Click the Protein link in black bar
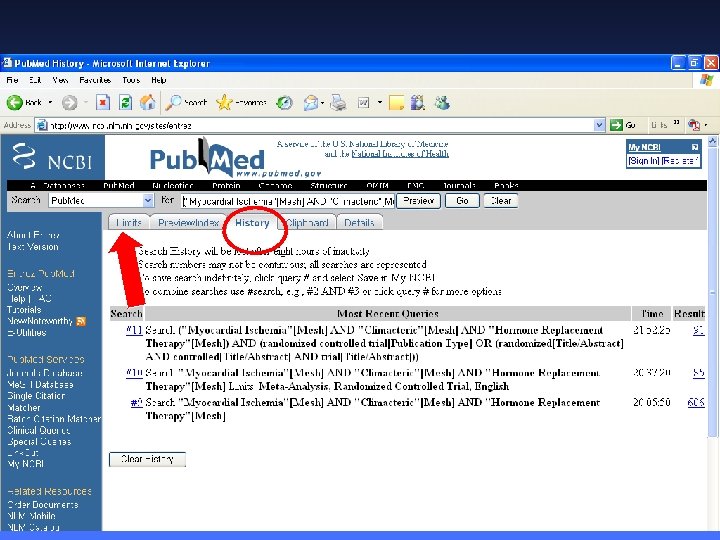 coord(226,186)
